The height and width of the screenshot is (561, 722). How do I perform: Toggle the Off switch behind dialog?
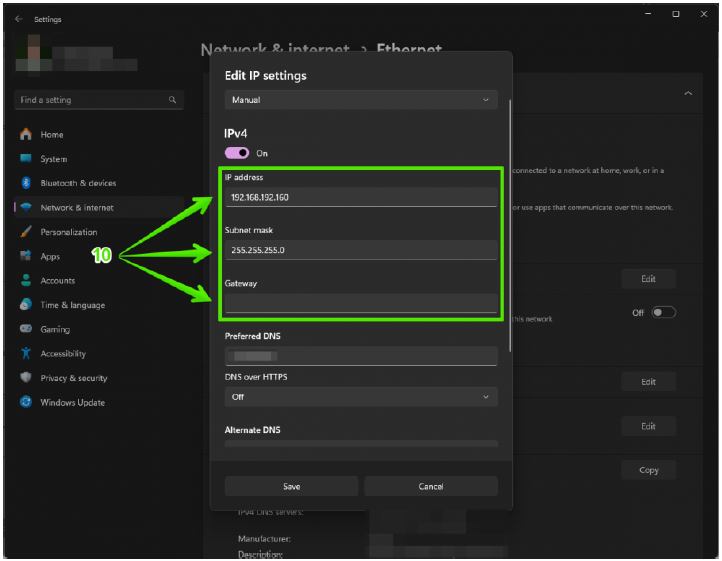pyautogui.click(x=663, y=313)
